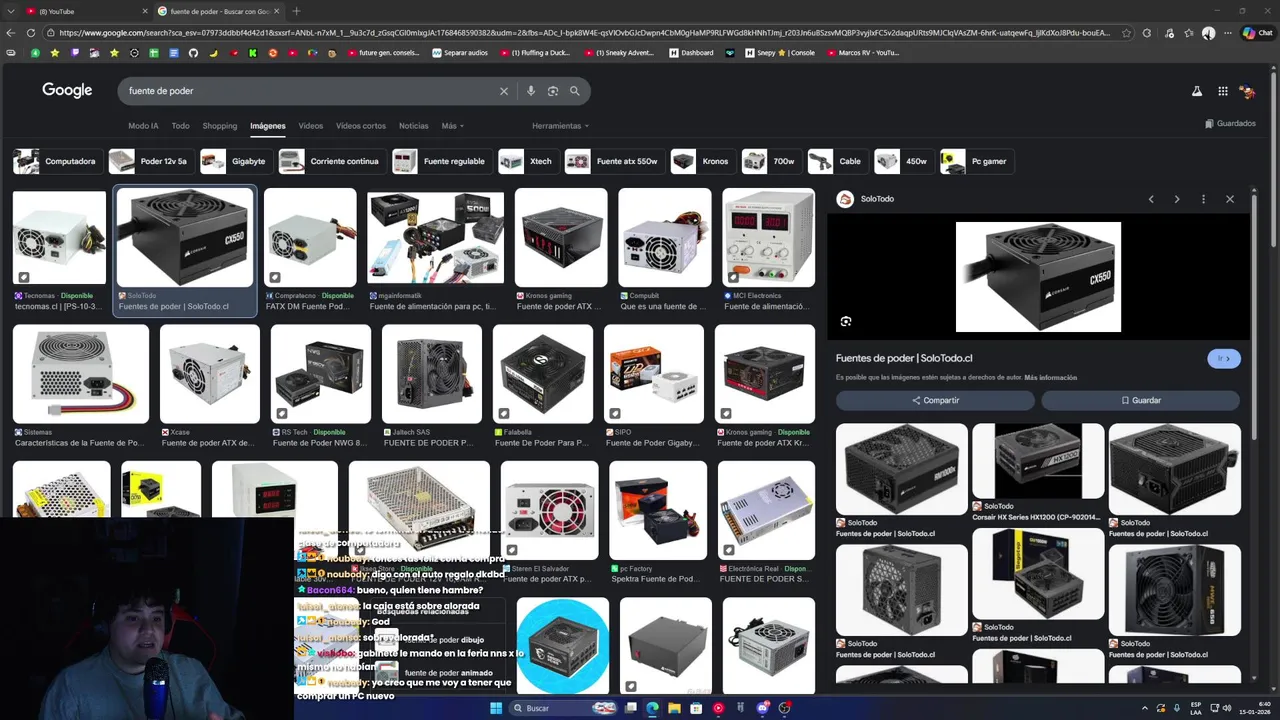Select the Fuente regulable filter chip
This screenshot has height=720, width=1280.
441,161
